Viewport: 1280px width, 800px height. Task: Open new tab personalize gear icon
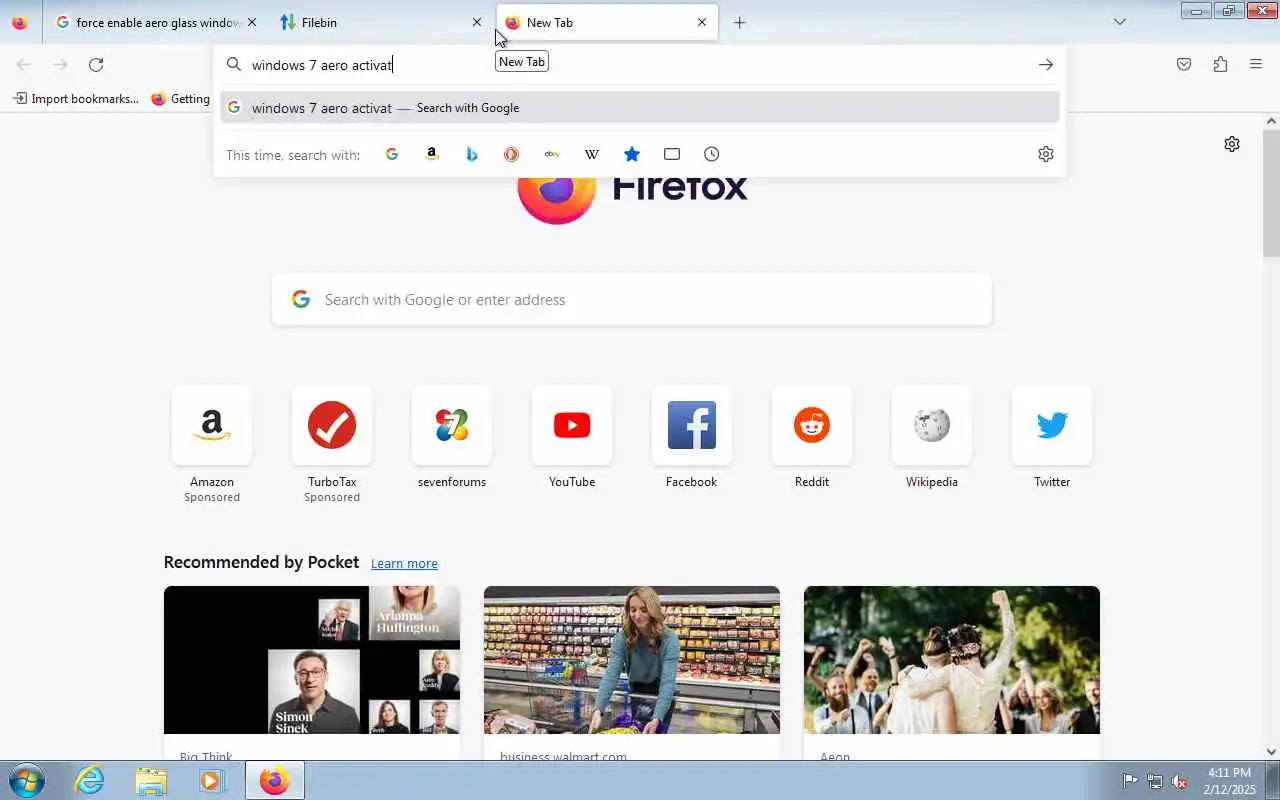[1232, 144]
